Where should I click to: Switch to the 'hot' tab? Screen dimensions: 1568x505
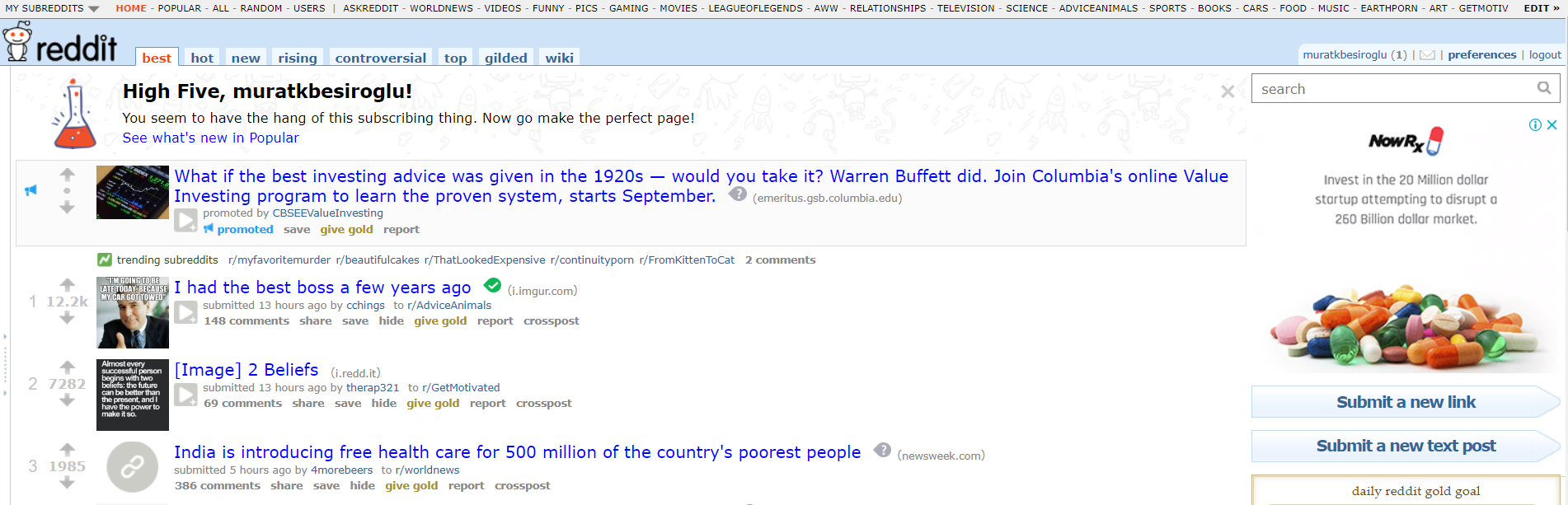[x=202, y=58]
